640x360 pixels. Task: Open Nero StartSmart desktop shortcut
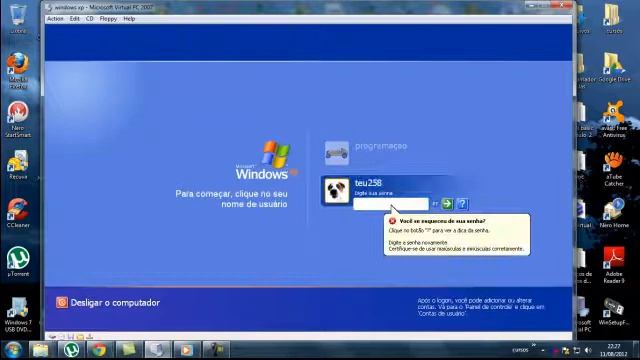18,119
